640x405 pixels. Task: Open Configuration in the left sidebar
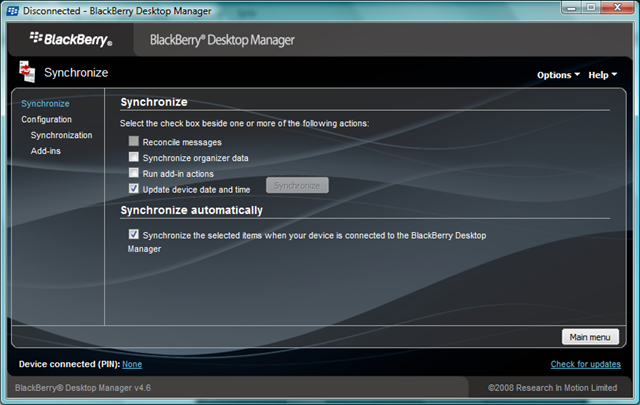[x=47, y=119]
